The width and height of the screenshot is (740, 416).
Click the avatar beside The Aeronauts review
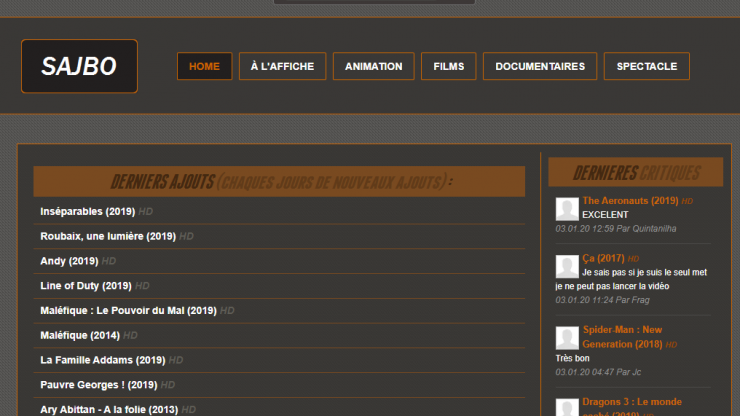[x=567, y=208]
